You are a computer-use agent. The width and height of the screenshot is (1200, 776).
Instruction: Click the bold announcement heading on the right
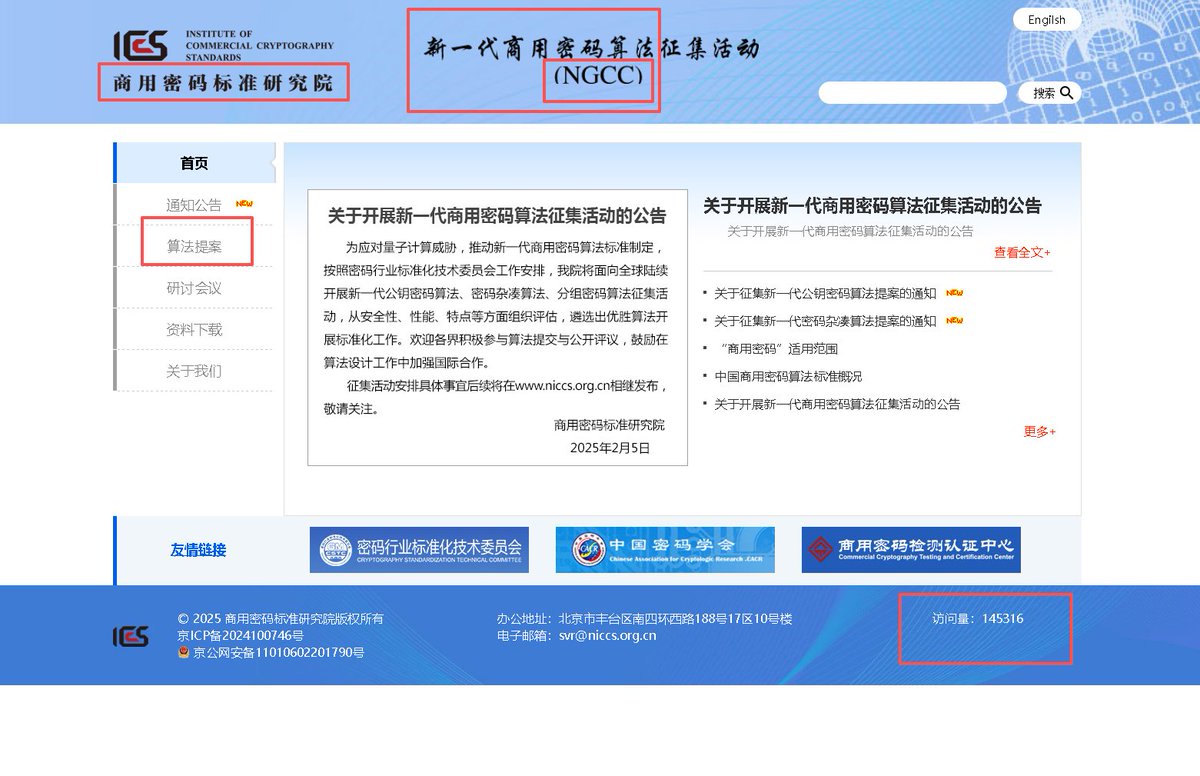[872, 206]
